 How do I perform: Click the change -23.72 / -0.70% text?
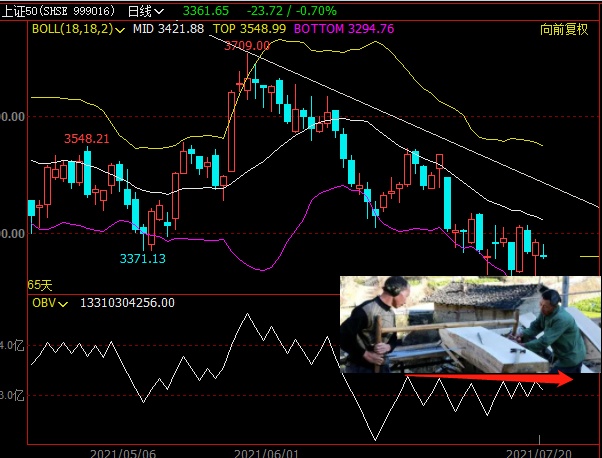click(x=291, y=11)
